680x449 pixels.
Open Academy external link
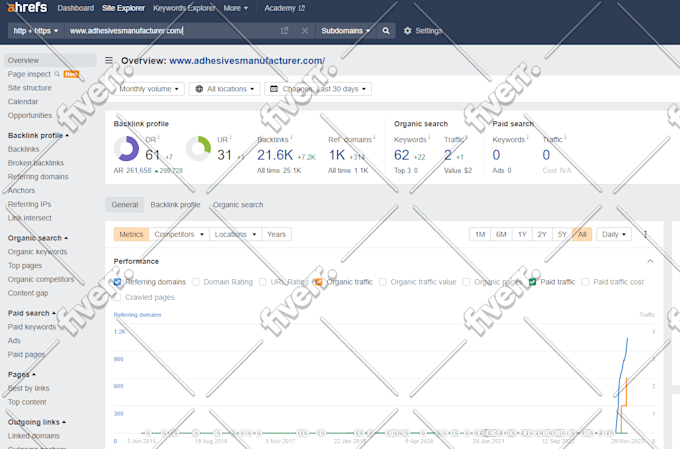[284, 8]
